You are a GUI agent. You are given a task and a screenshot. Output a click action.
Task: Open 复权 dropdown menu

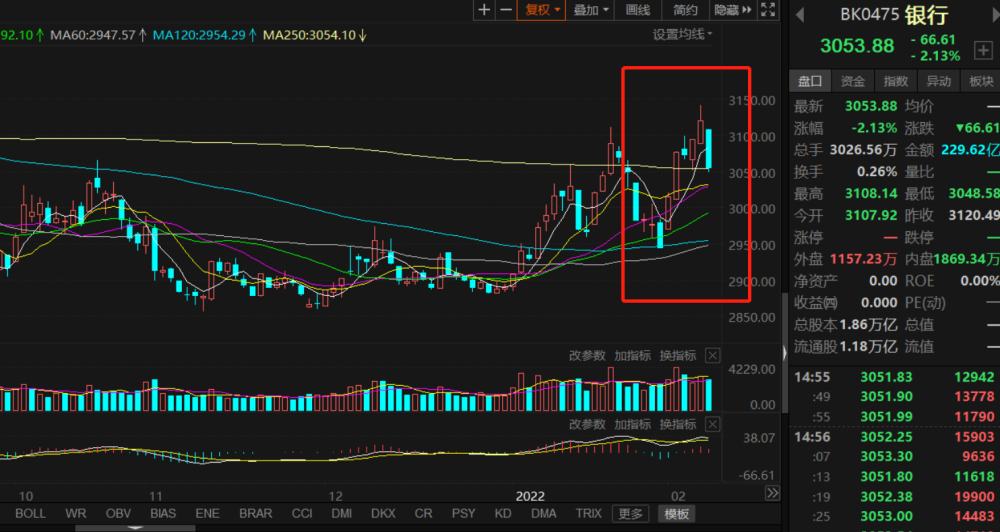(x=541, y=10)
